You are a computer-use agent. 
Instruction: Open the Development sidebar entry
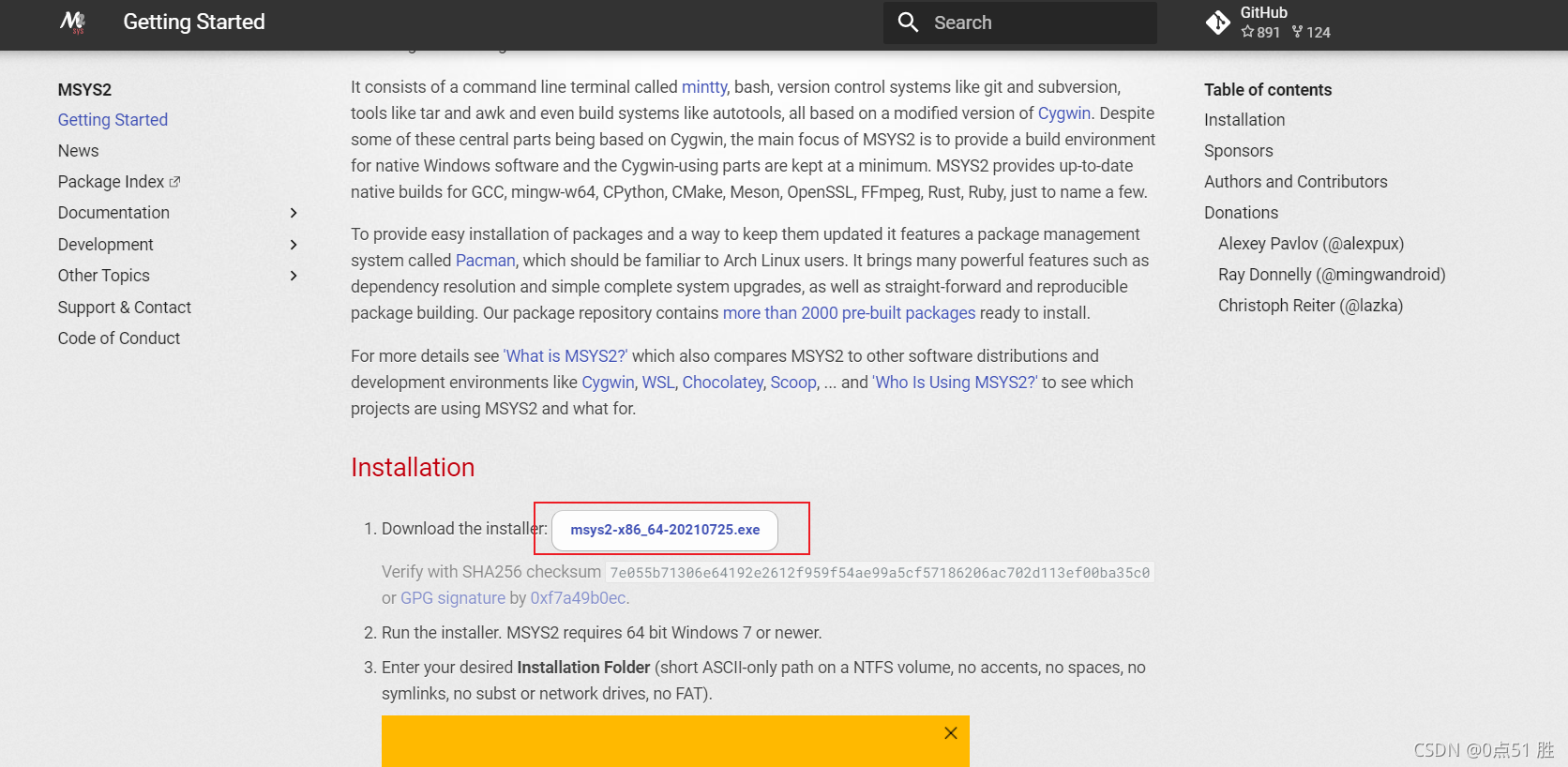tap(105, 245)
